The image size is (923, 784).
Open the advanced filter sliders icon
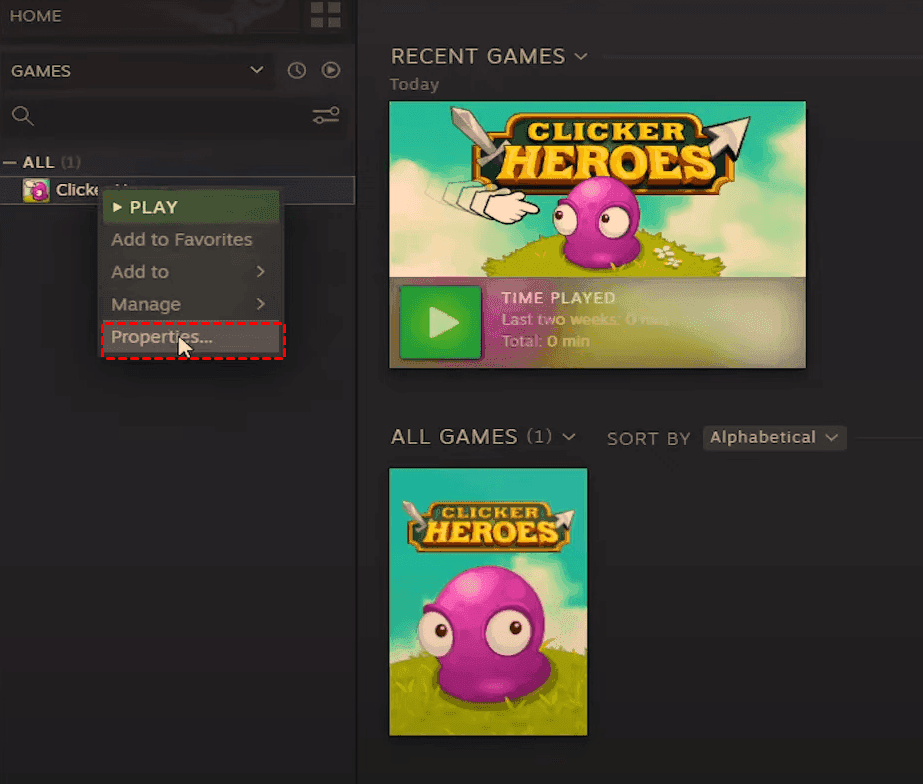click(326, 116)
